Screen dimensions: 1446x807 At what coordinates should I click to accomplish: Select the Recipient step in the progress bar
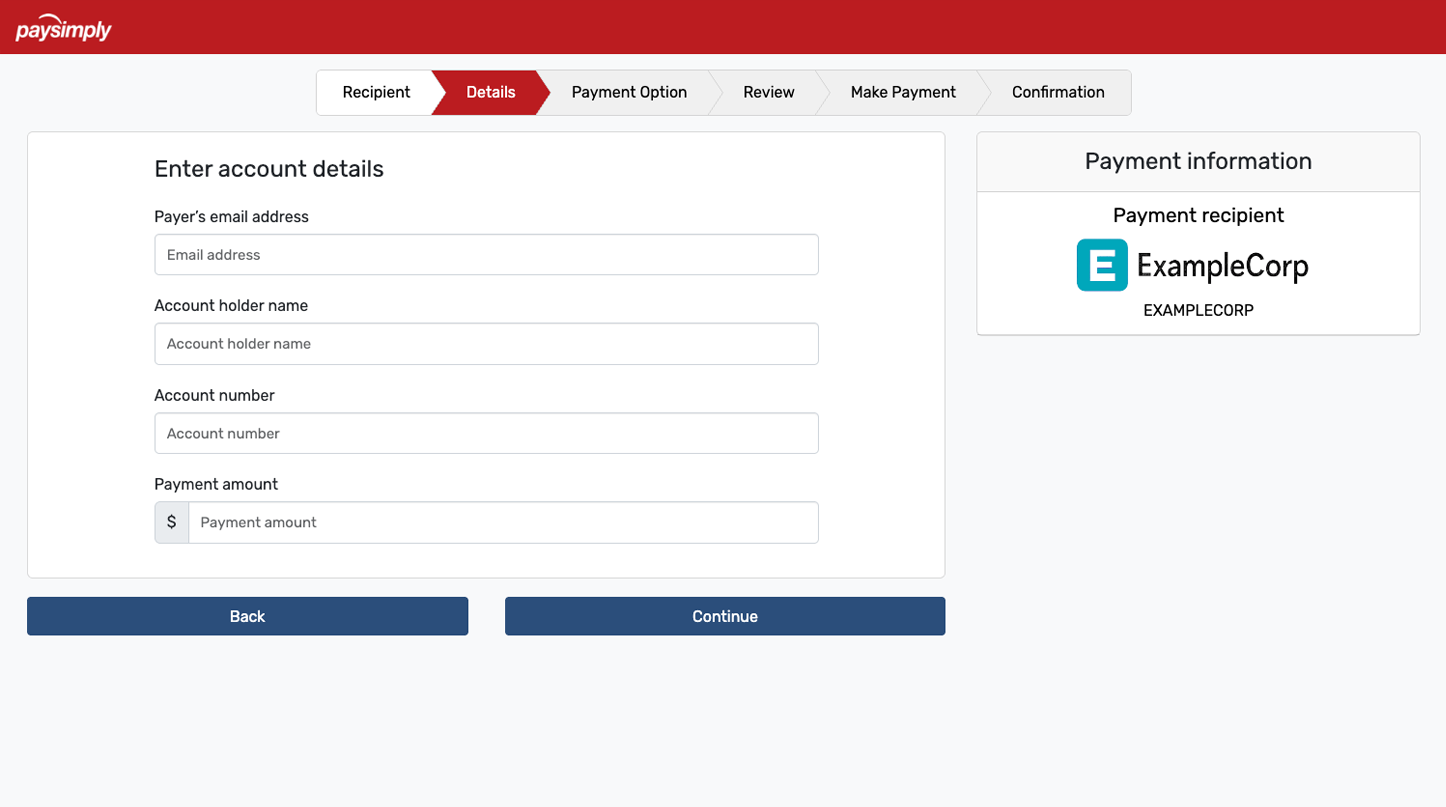click(x=376, y=92)
